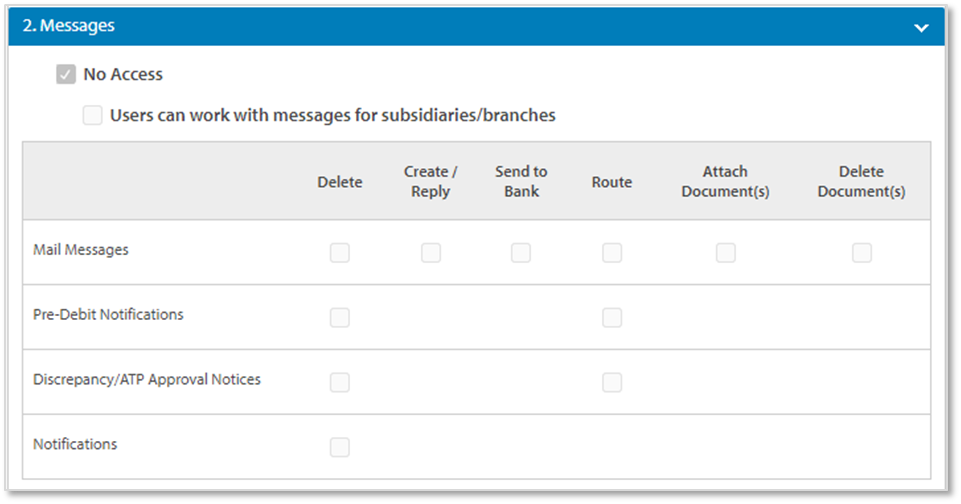The height and width of the screenshot is (504, 961).
Task: Click the Delete Document(s) column header
Action: [x=861, y=182]
